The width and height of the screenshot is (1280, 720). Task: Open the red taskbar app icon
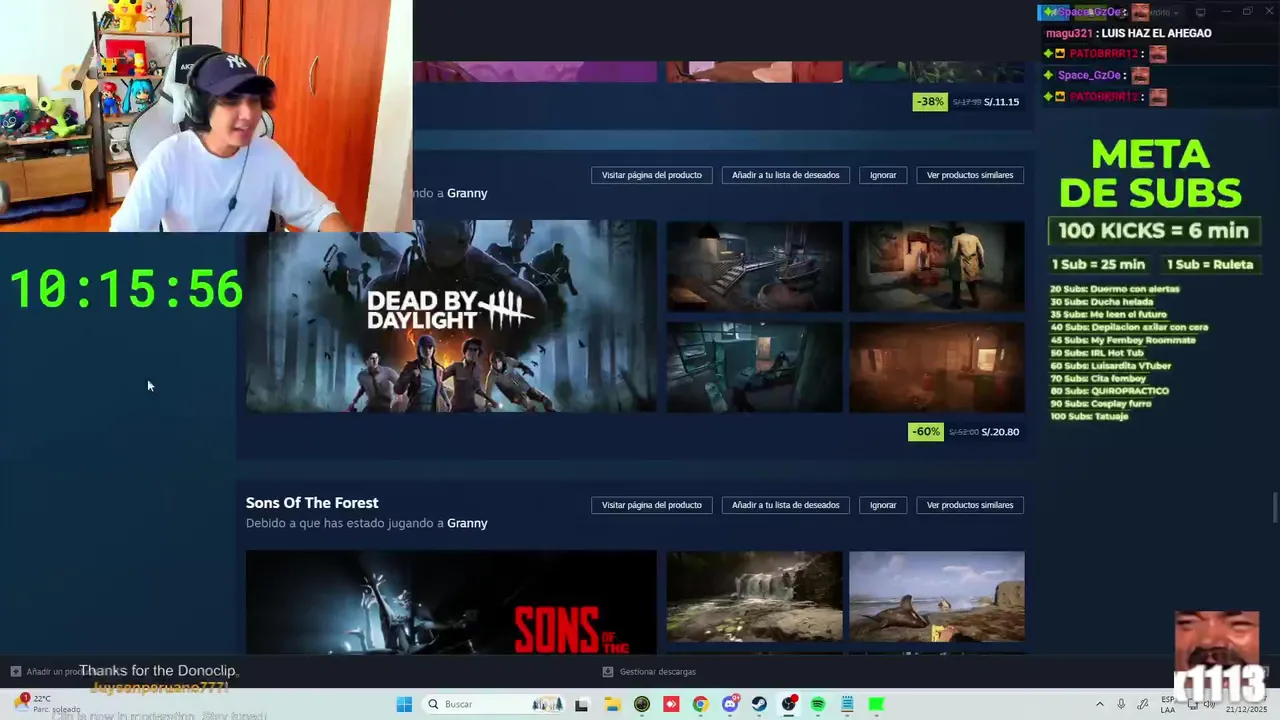click(671, 704)
